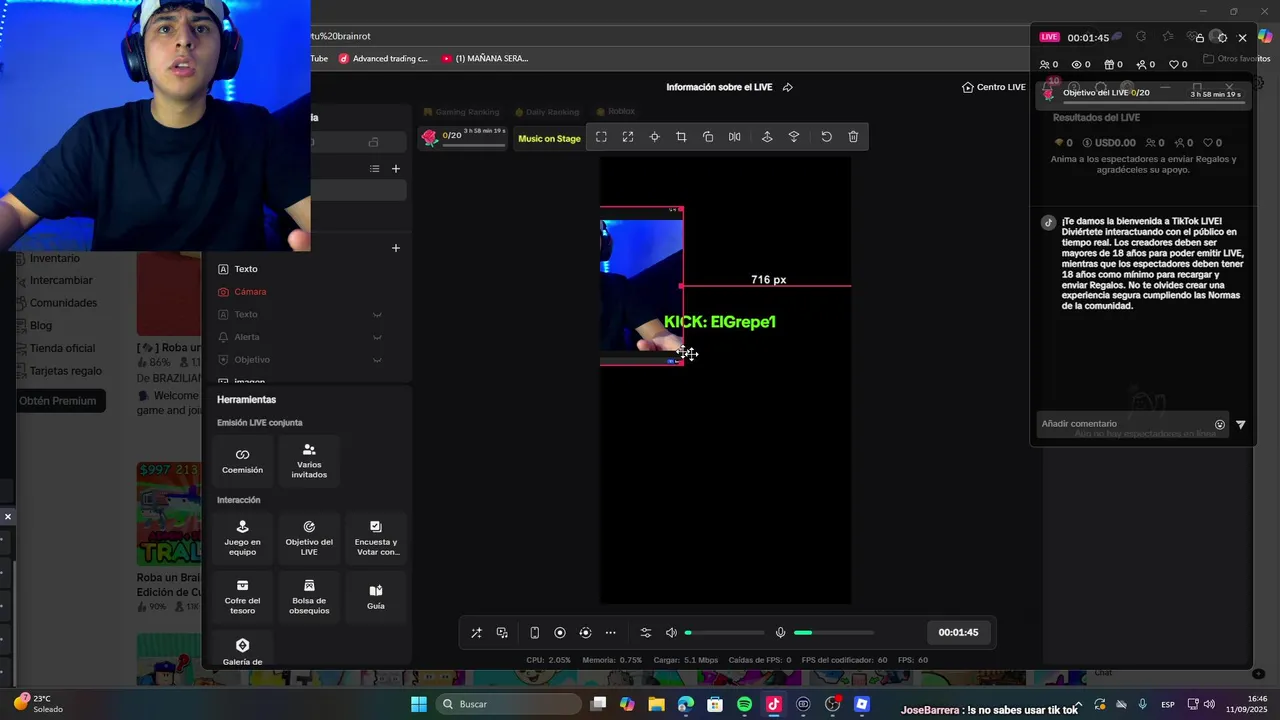Click Obtén Premium in Roblox sidebar
1280x720 pixels.
tap(57, 401)
